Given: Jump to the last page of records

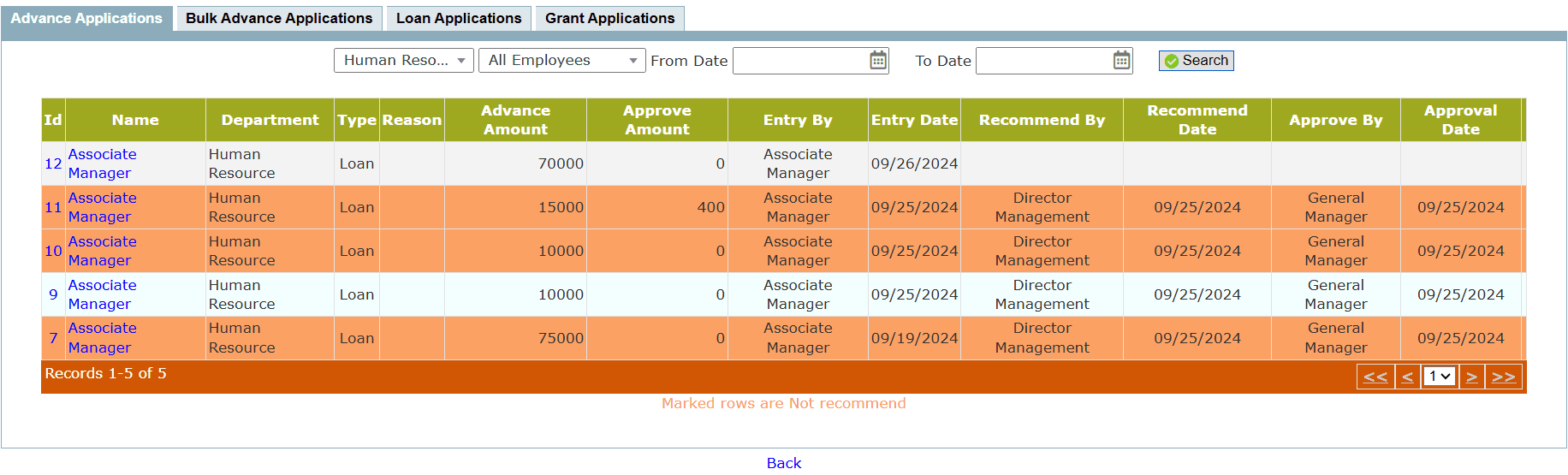Looking at the screenshot, I should (1503, 377).
